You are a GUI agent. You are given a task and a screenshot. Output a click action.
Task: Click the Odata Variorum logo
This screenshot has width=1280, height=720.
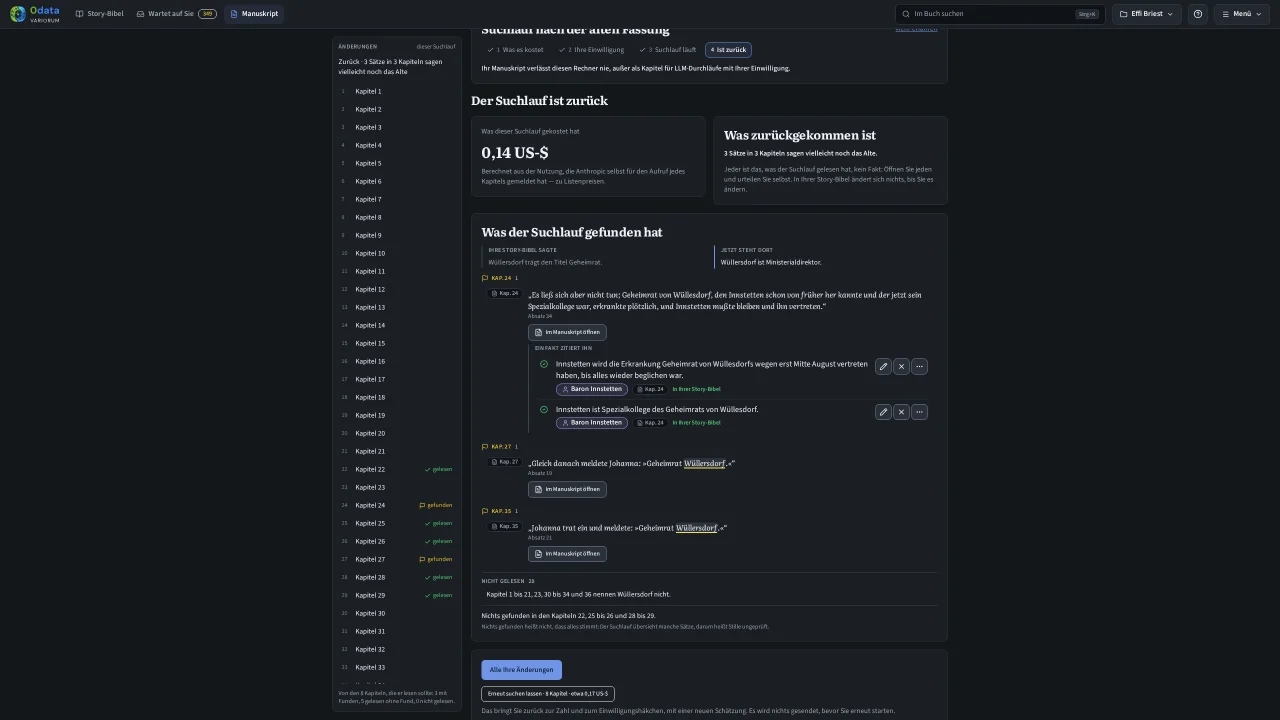pyautogui.click(x=35, y=14)
